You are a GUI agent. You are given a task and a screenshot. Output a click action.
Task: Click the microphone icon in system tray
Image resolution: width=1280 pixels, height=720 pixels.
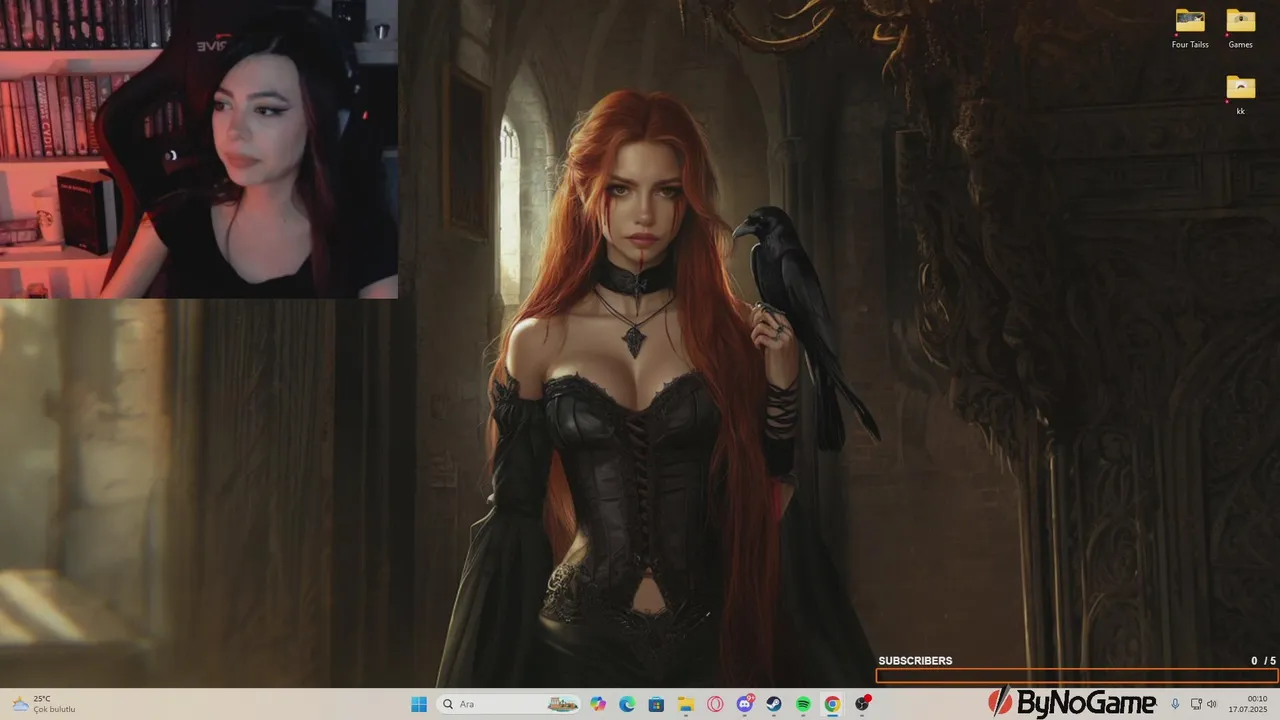pyautogui.click(x=1175, y=704)
